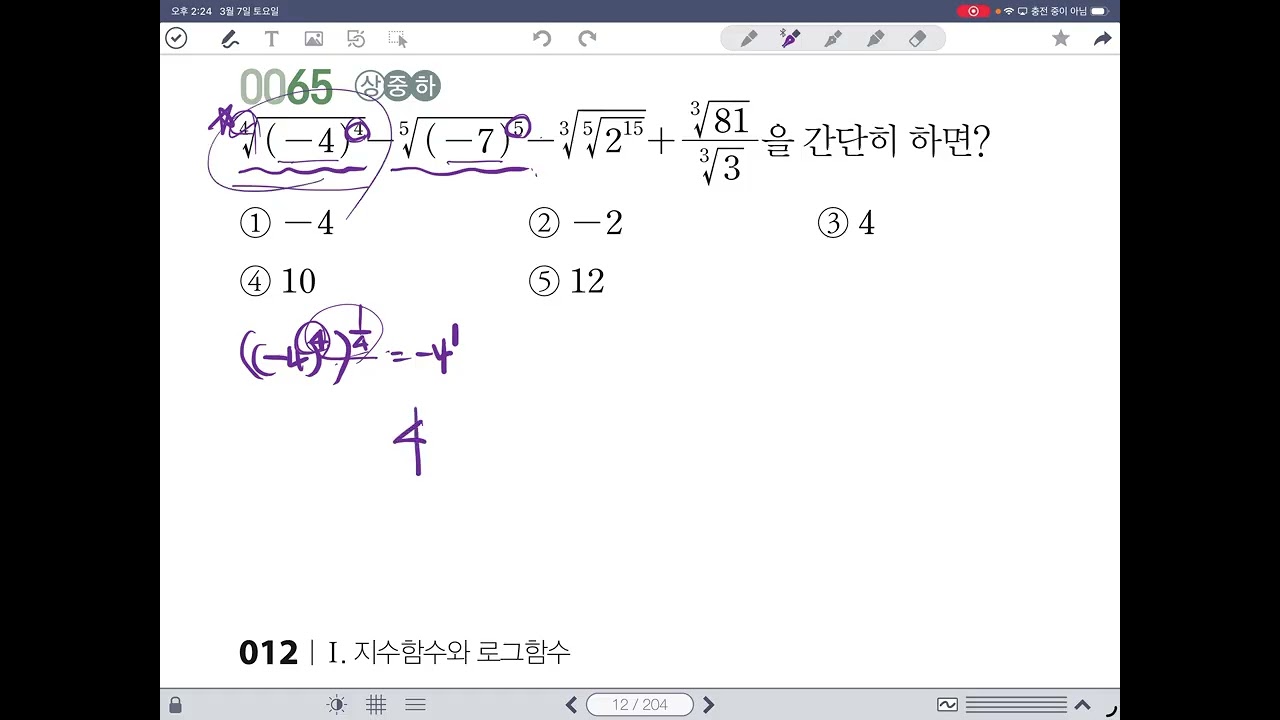Screen dimensions: 1280x720
Task: Toggle the ruled lines overlay
Action: tap(416, 705)
